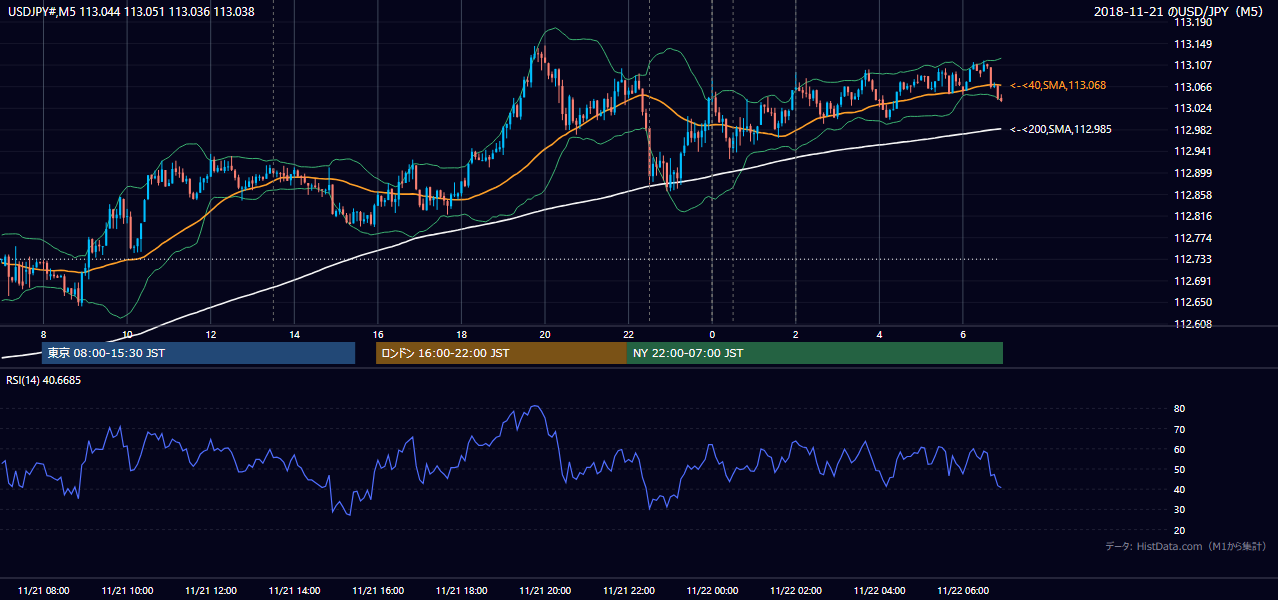Click price axis value 112.691
The image size is (1278, 600).
(1192, 281)
